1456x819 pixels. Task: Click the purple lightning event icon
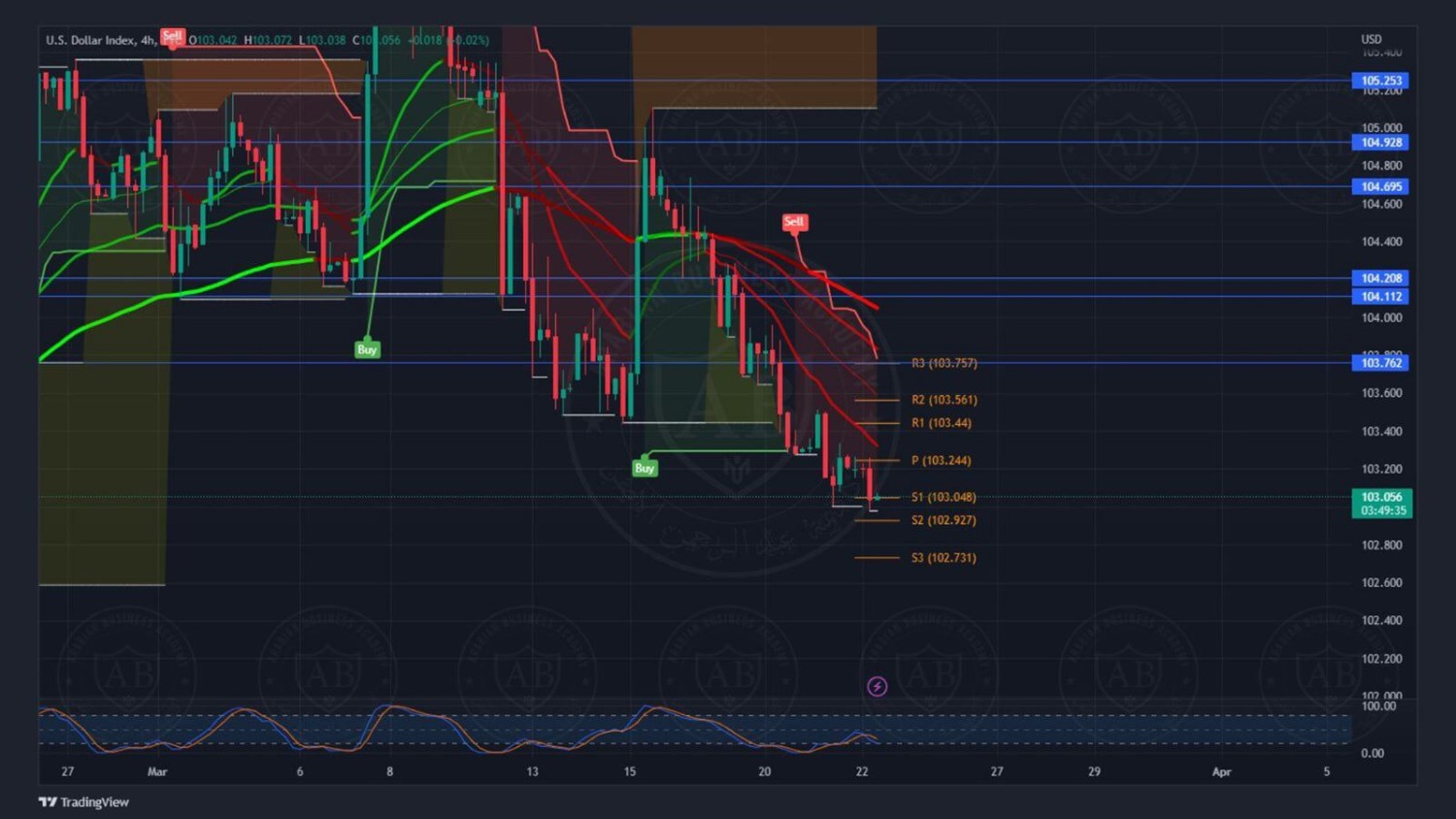coord(877,687)
